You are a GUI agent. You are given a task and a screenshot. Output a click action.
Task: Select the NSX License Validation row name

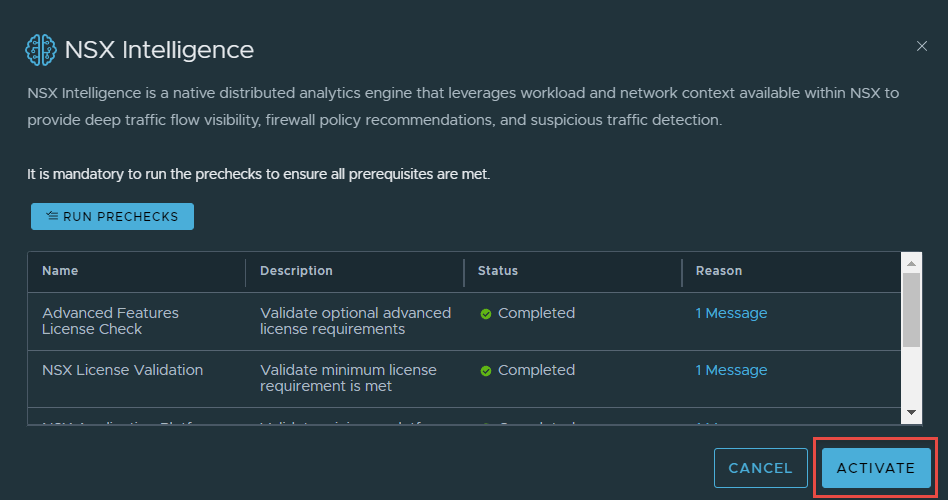(x=123, y=370)
